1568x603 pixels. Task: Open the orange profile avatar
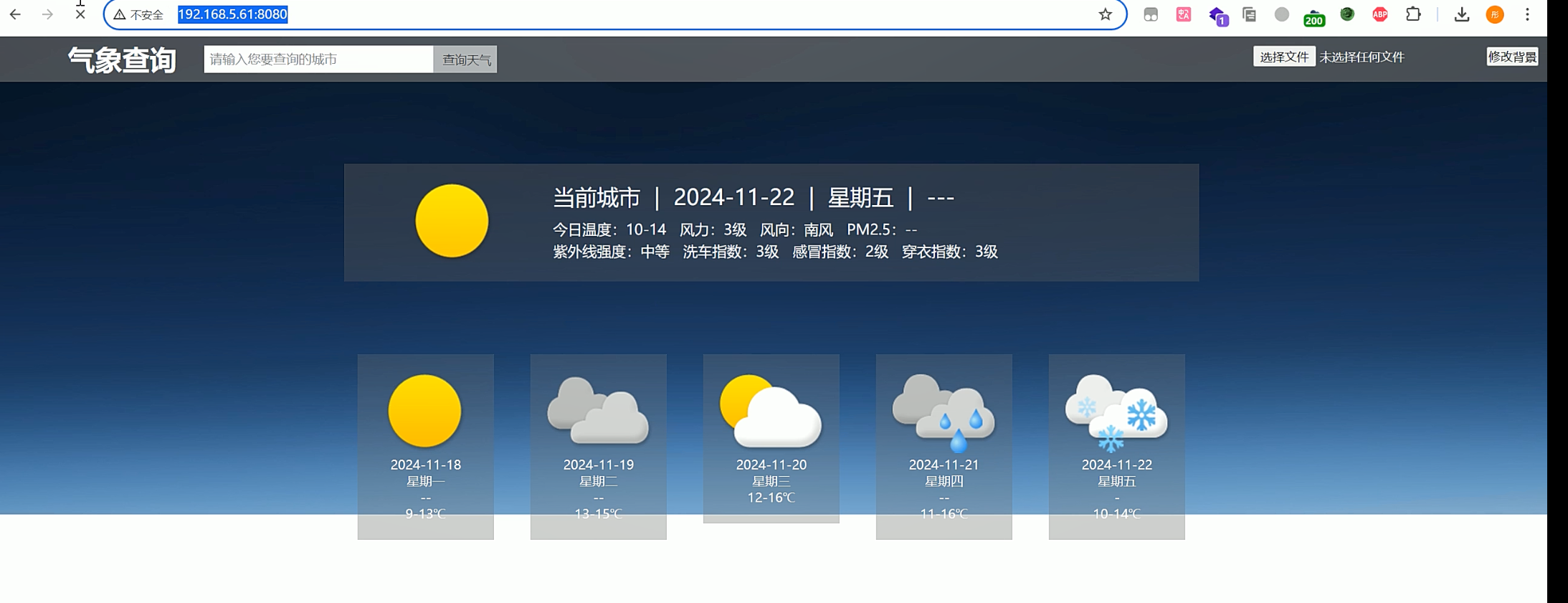(x=1495, y=14)
